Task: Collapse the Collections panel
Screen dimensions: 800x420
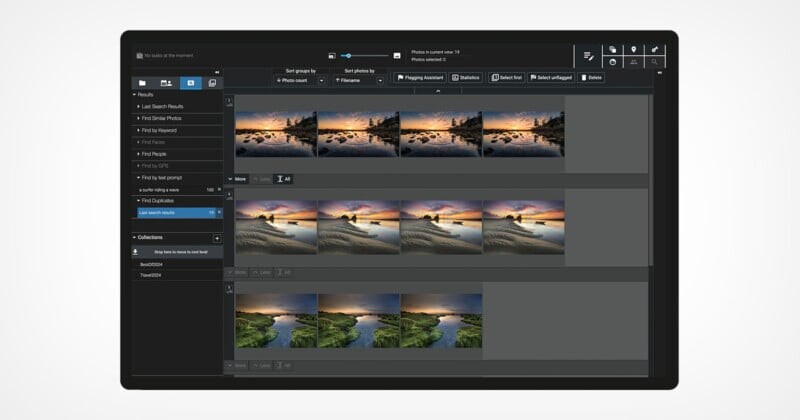Action: (x=134, y=237)
